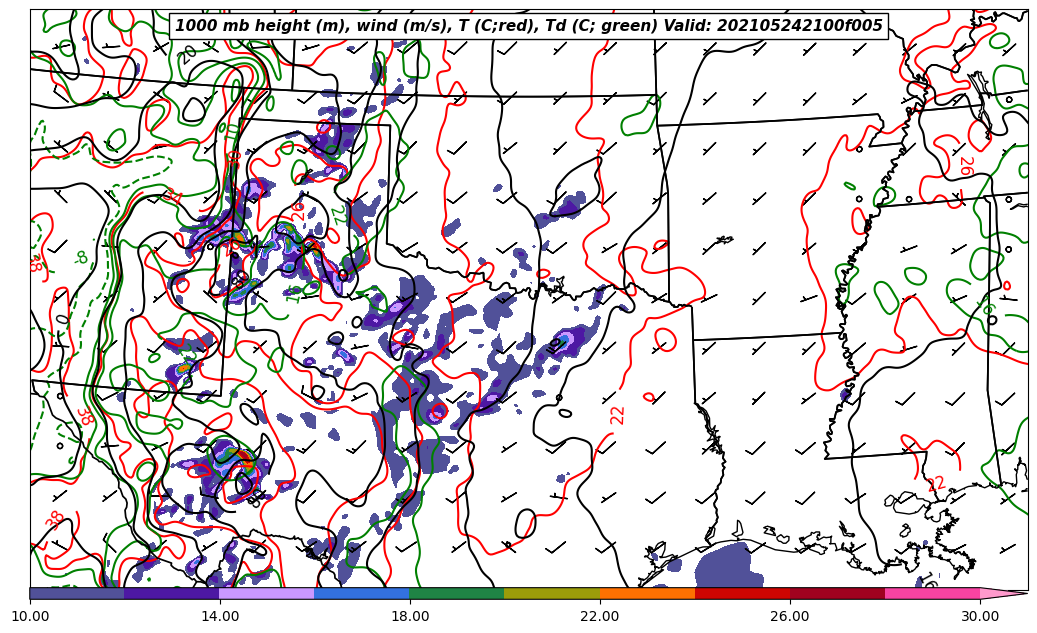Viewport: 1037px width, 633px height.
Task: Click the 30.00 colorbar tick label
Action: point(980,616)
